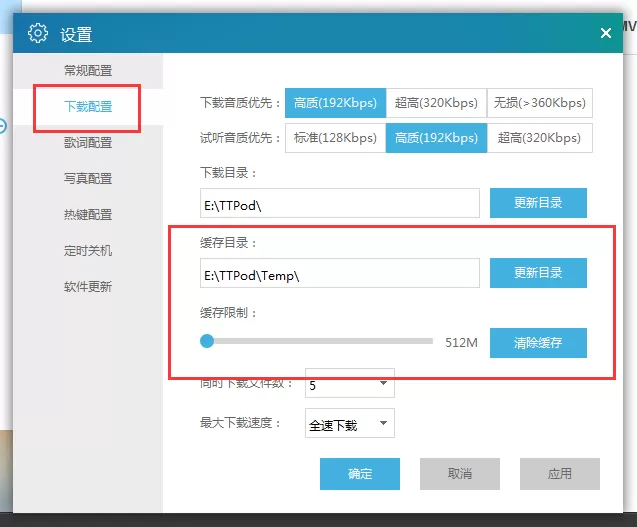The image size is (637, 527).
Task: Click the 清除缓存 button
Action: 538,343
